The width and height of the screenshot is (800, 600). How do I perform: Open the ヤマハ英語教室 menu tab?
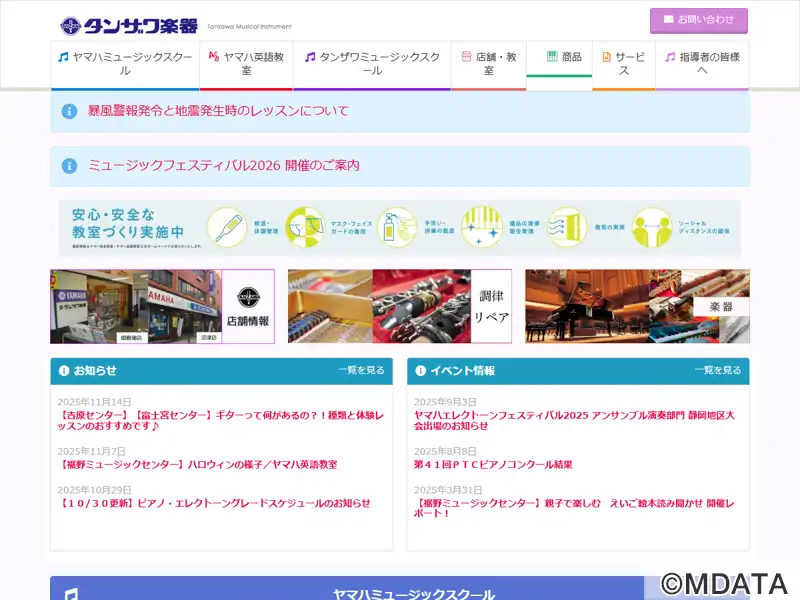click(246, 64)
